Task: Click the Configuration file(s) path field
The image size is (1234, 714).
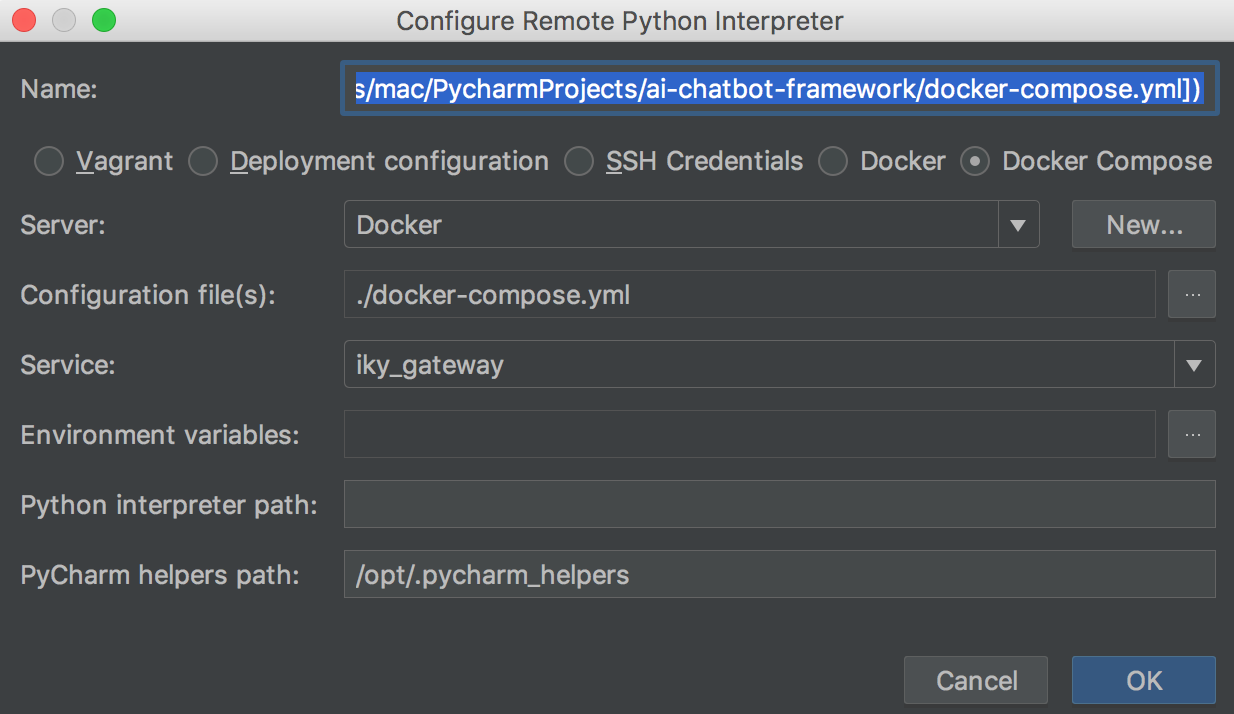Action: tap(750, 295)
